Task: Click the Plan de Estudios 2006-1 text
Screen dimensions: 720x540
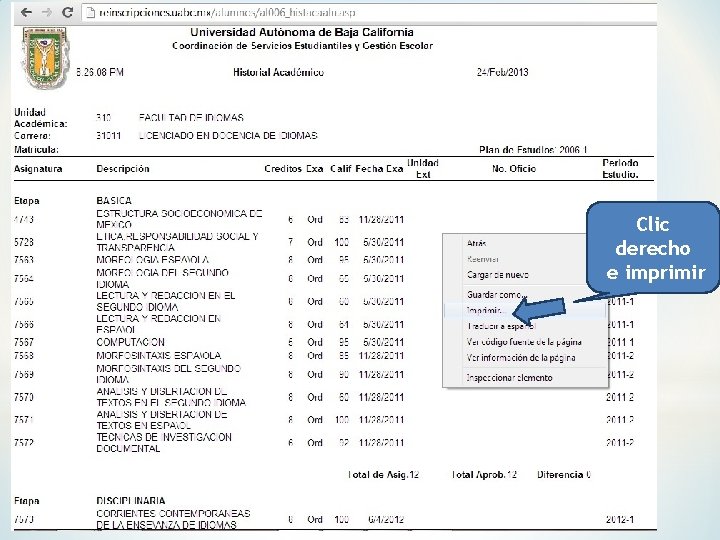Action: pyautogui.click(x=533, y=150)
